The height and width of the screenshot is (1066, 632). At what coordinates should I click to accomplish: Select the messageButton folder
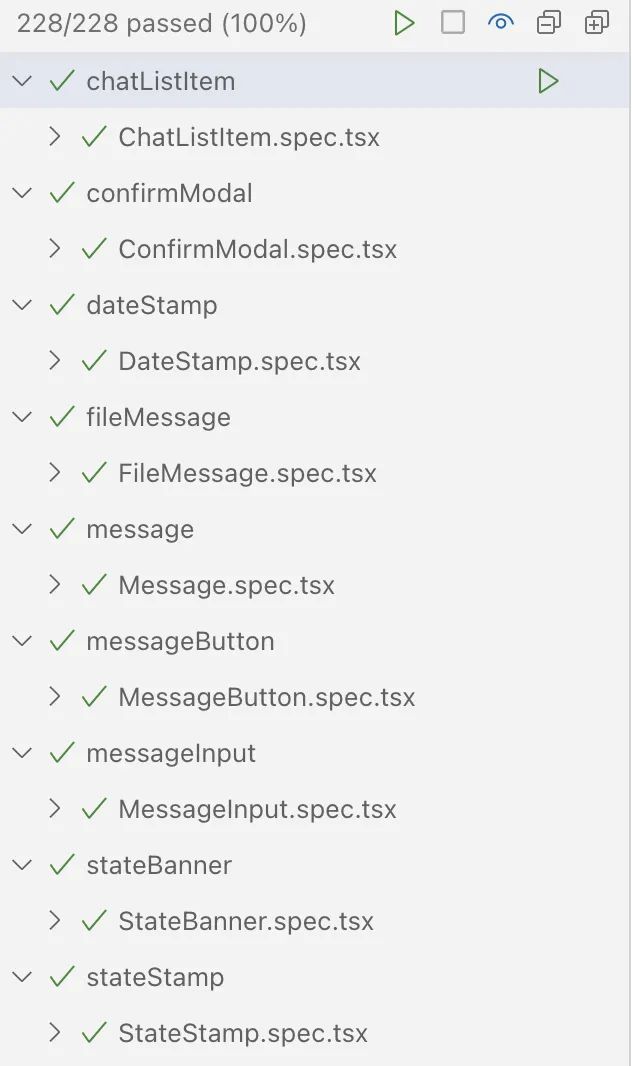coord(180,641)
